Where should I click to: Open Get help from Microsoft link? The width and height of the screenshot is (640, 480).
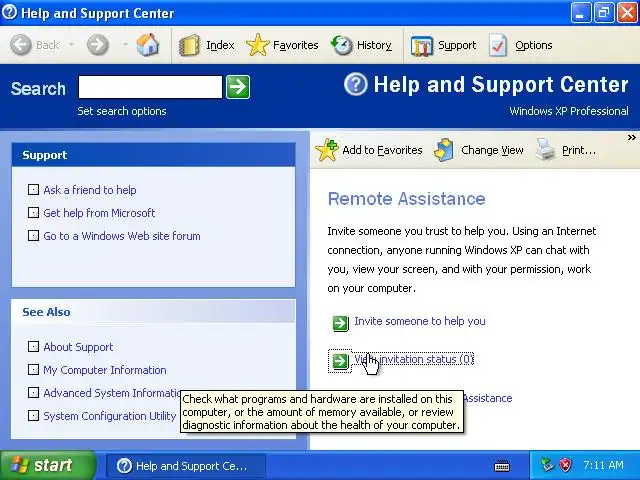pyautogui.click(x=99, y=213)
